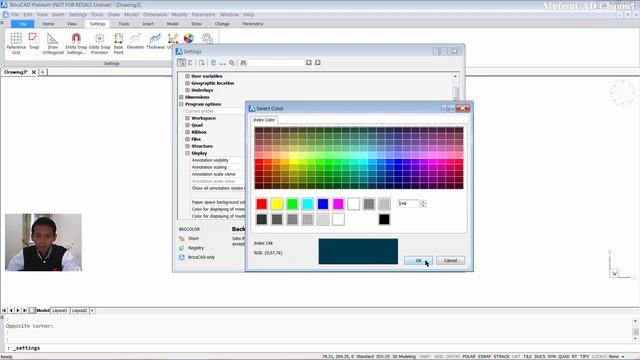Expand the Workspace tree node
Image resolution: width=640 pixels, height=360 pixels.
pos(187,118)
